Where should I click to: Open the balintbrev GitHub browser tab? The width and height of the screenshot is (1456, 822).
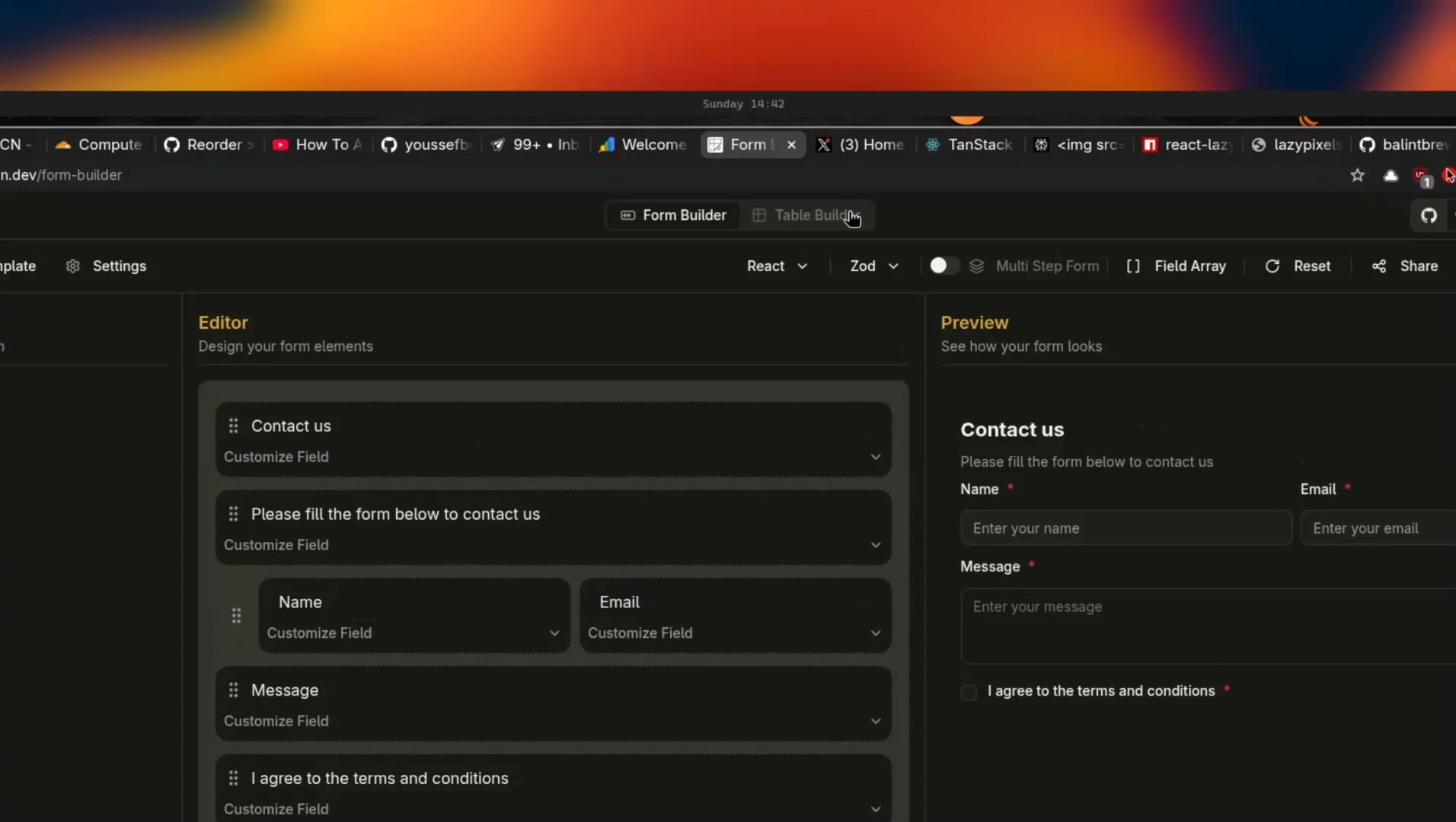pos(1405,145)
